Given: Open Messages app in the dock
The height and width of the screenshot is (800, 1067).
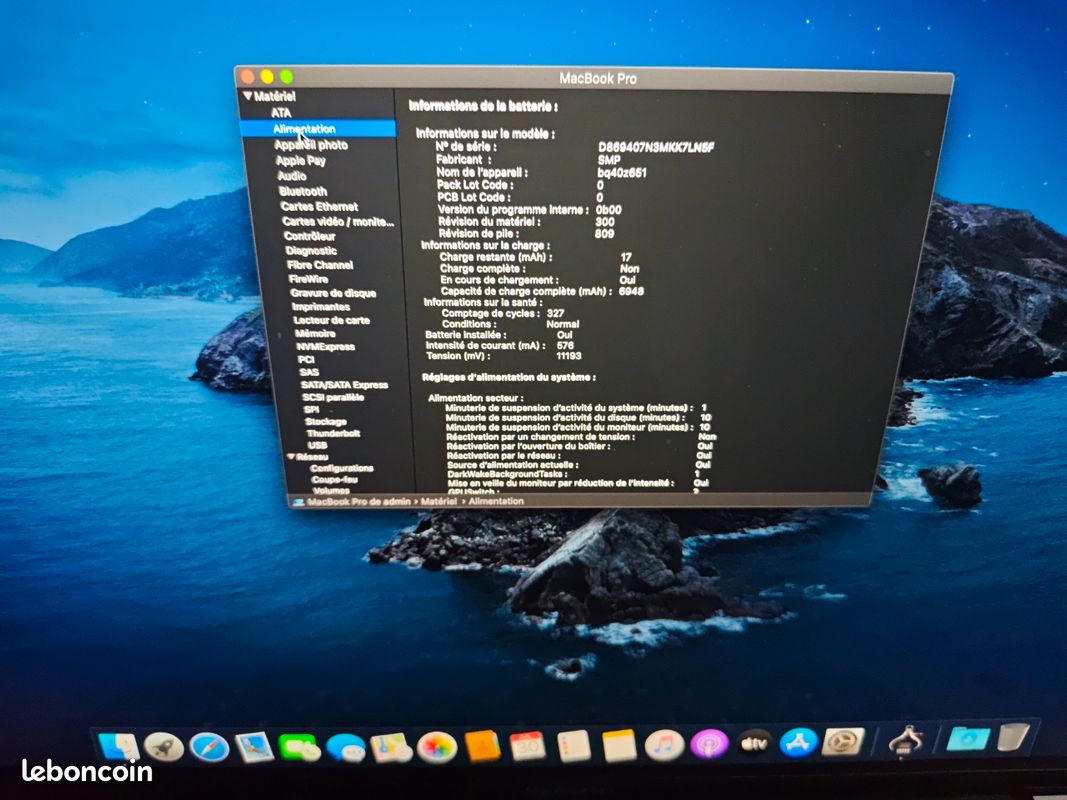Looking at the screenshot, I should (x=346, y=748).
